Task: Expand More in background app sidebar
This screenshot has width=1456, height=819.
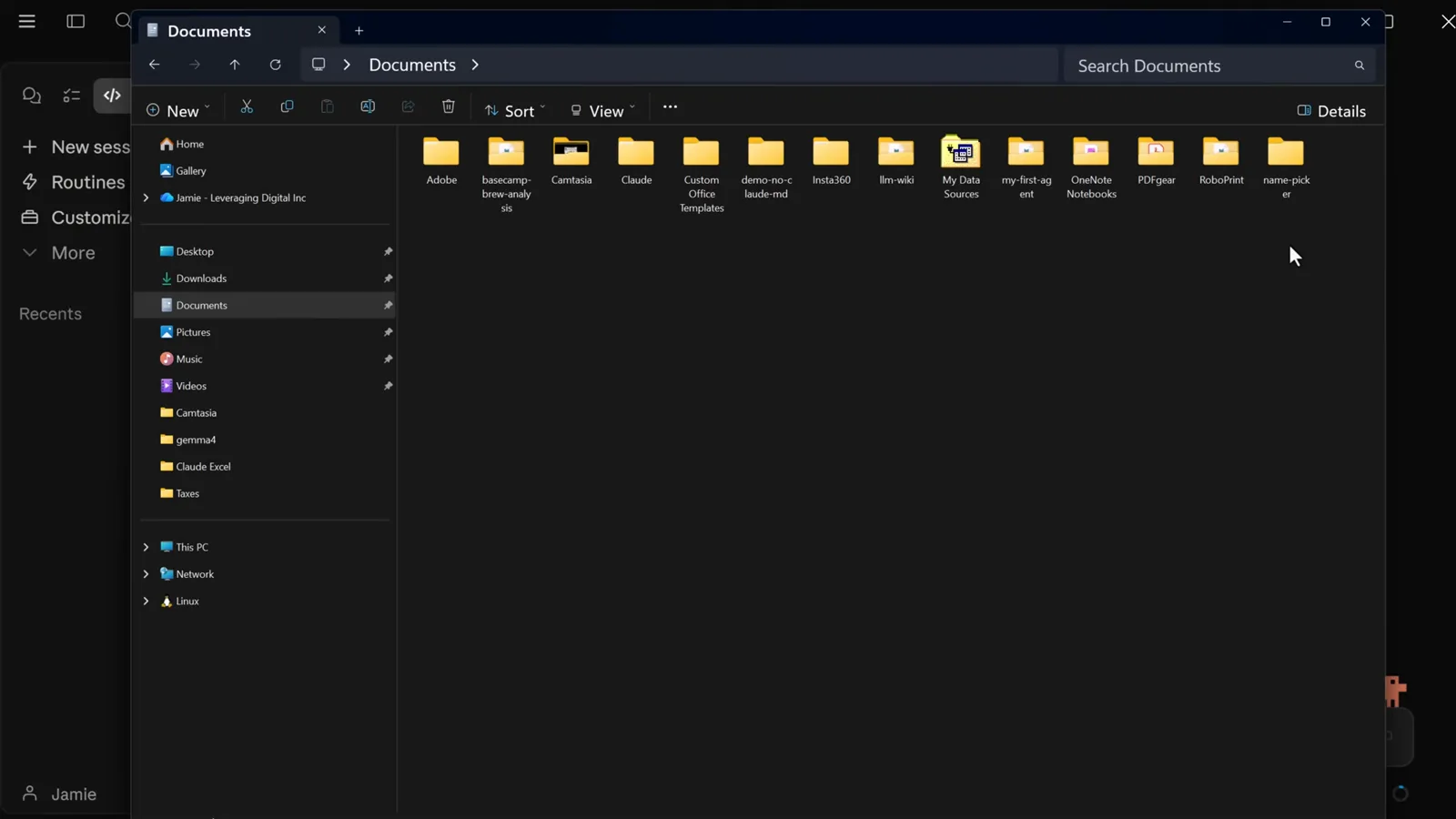Action: tap(58, 253)
